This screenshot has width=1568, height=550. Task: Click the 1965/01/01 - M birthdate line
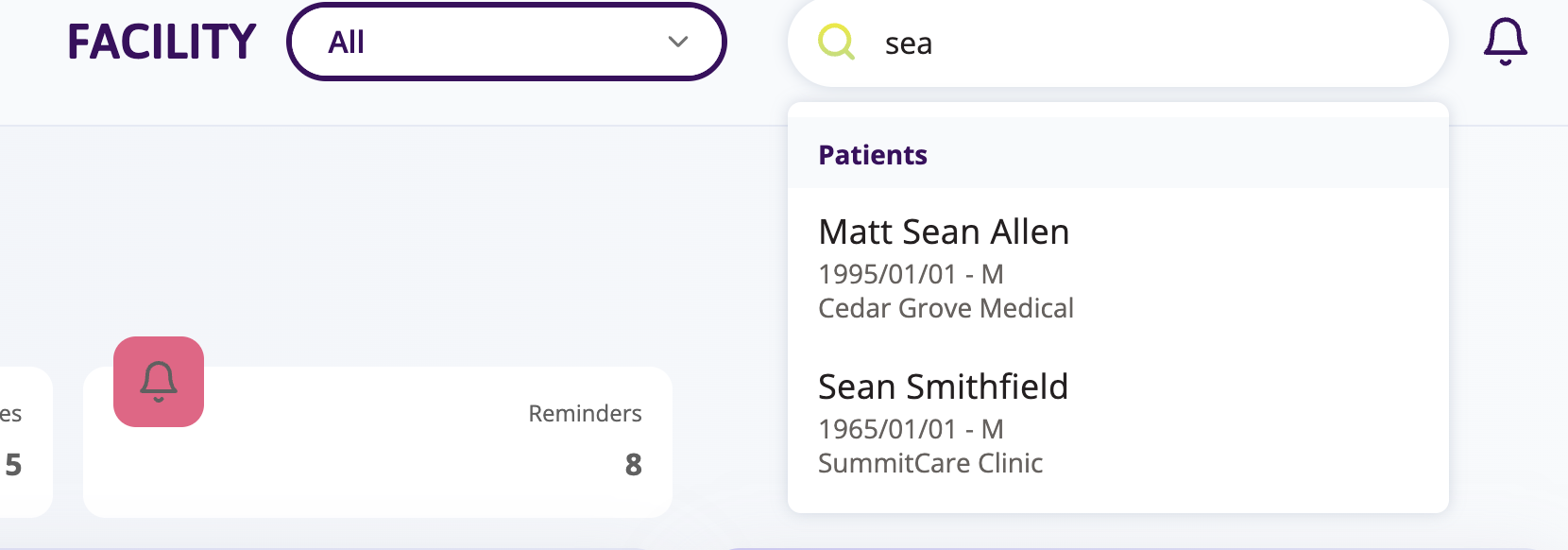pyautogui.click(x=911, y=429)
